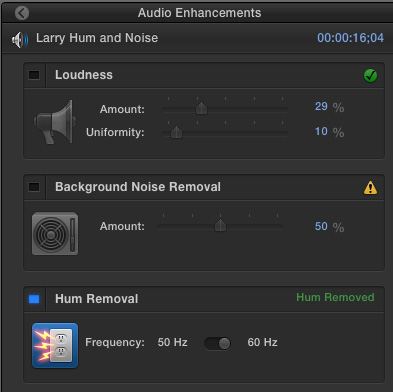Screen dimensions: 393x392
Task: Toggle the 50 Hz / 60 Hz frequency switch
Action: pos(217,343)
